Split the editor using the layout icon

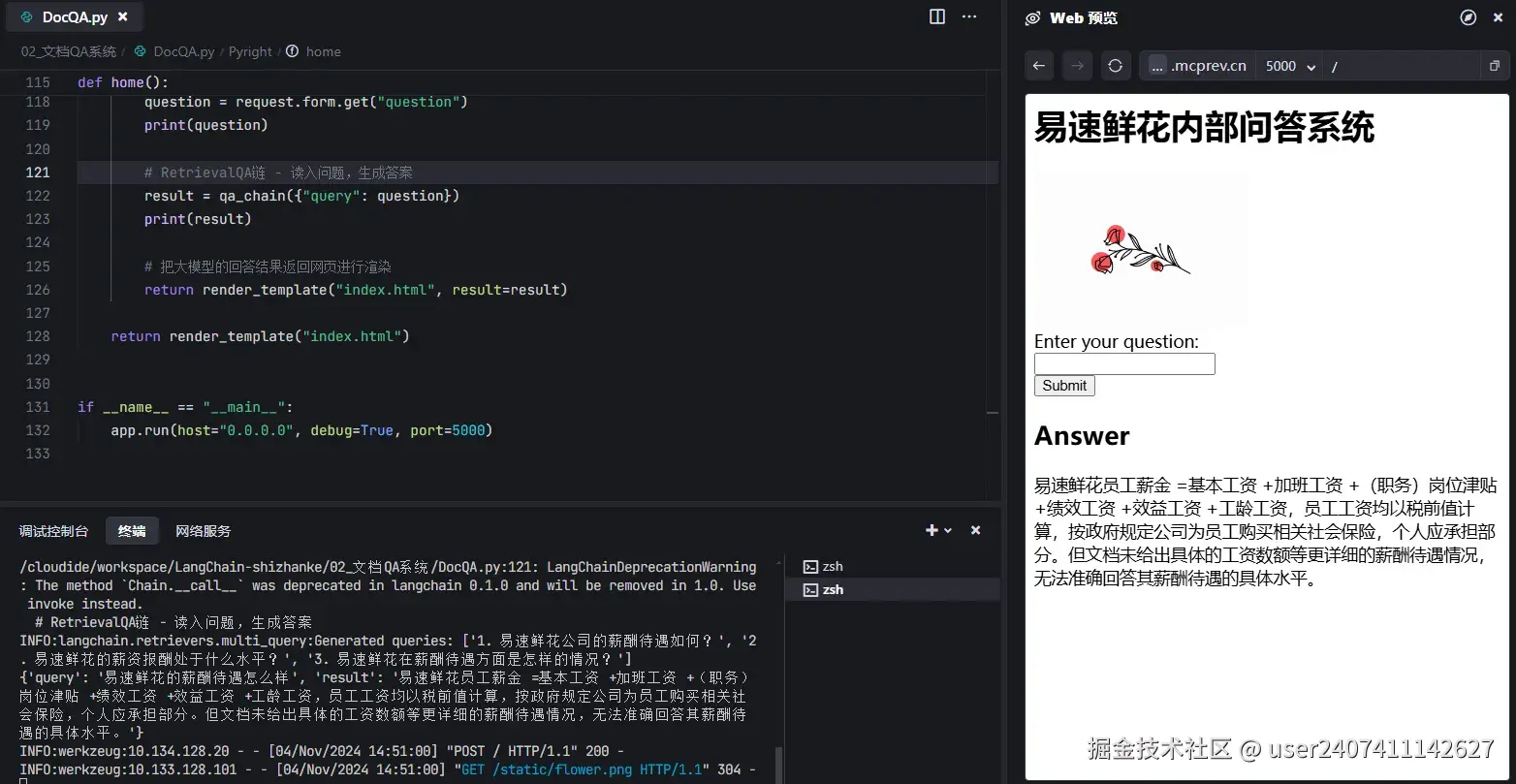point(937,16)
